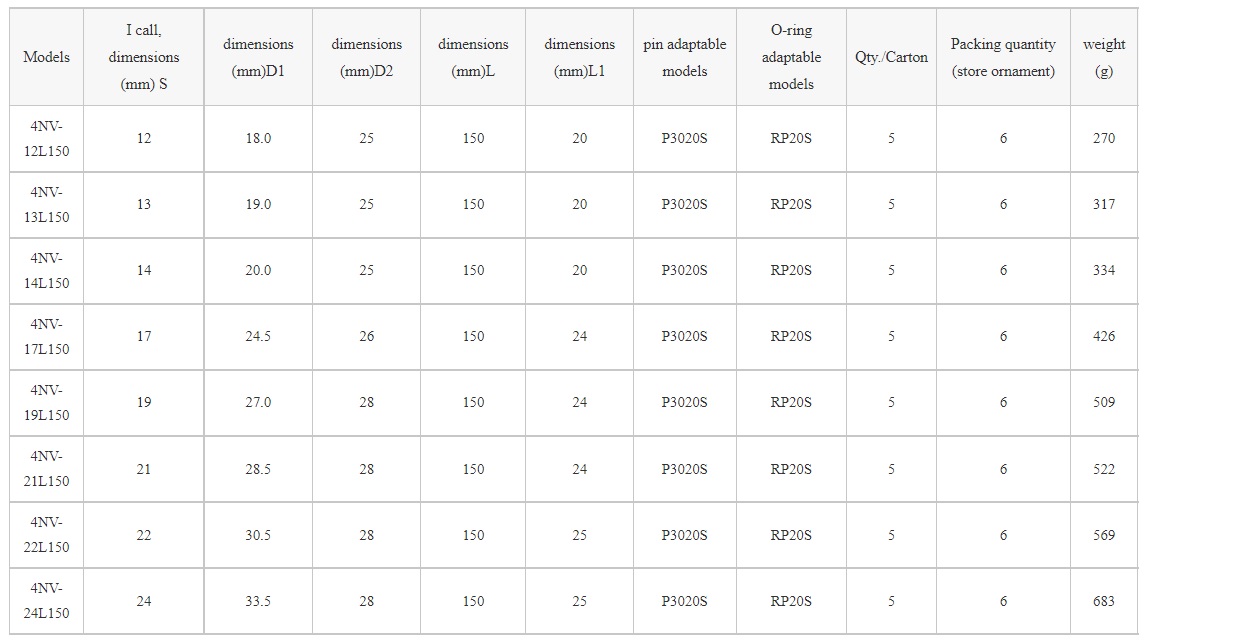
Task: Select the D1 value 27.0
Action: (x=258, y=403)
